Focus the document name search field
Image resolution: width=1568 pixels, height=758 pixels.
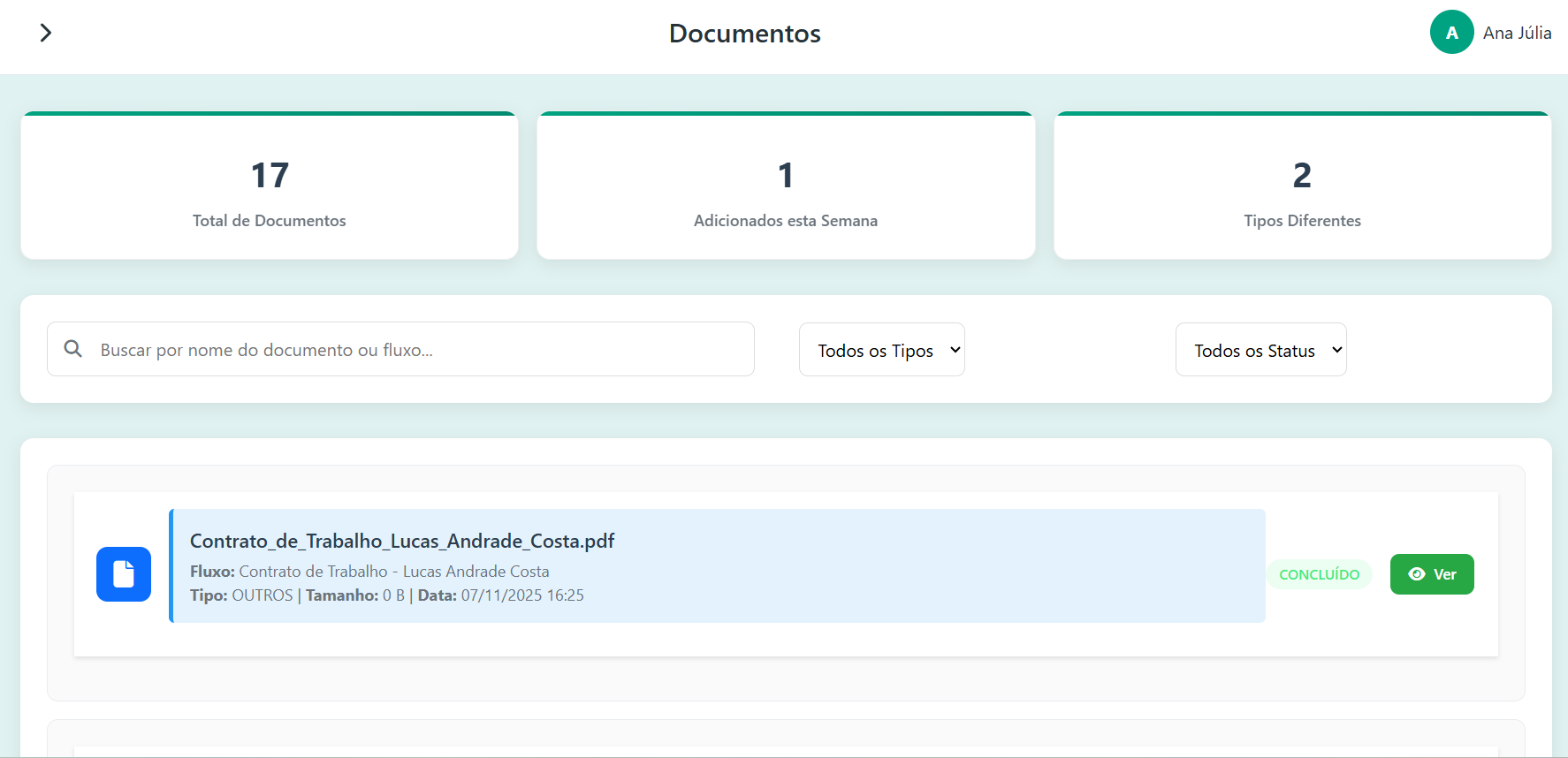point(415,350)
